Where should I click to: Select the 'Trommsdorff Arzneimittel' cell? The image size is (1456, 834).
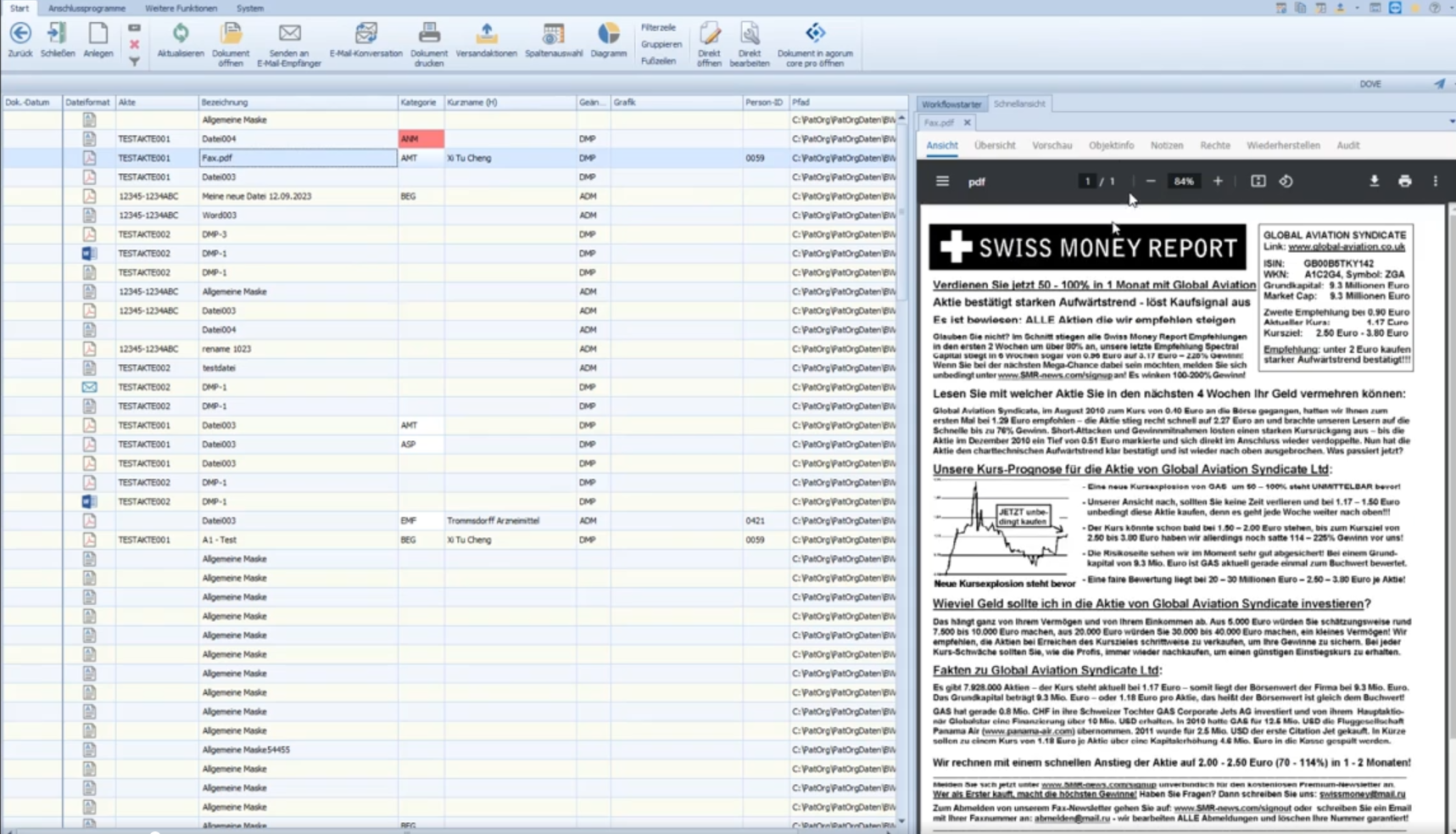point(510,520)
